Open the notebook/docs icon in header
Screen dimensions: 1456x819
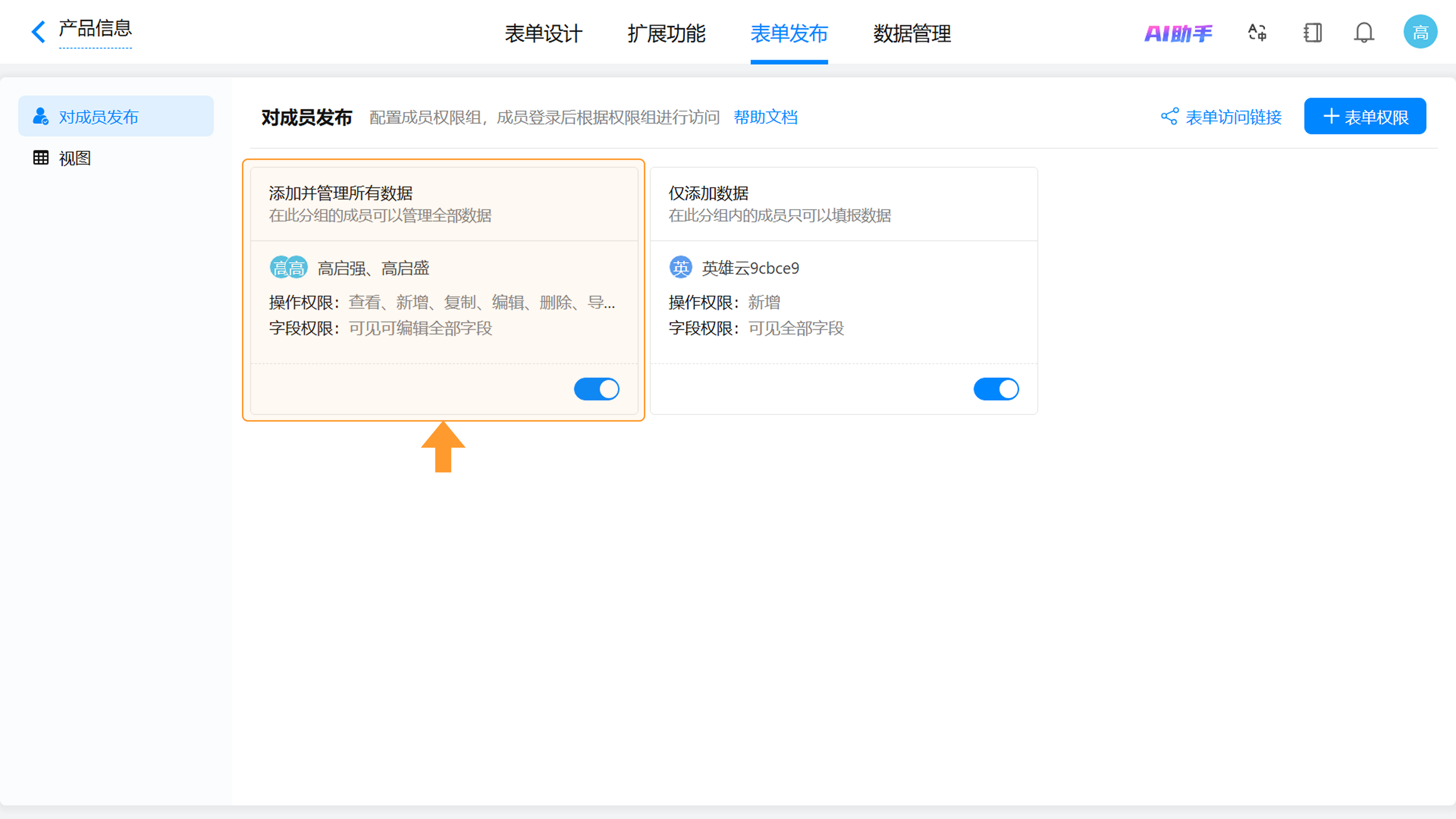(1312, 32)
